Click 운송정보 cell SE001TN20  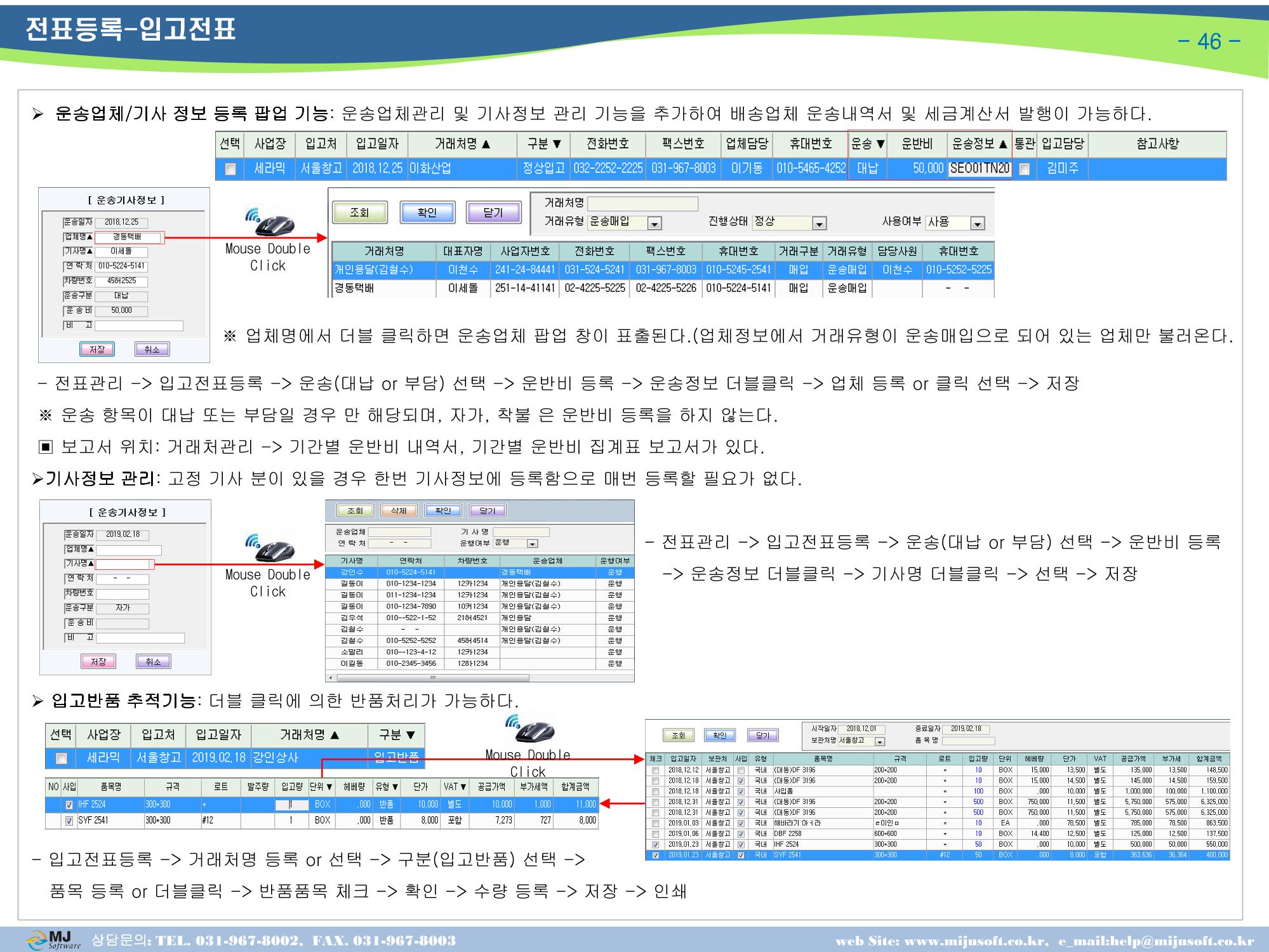980,169
